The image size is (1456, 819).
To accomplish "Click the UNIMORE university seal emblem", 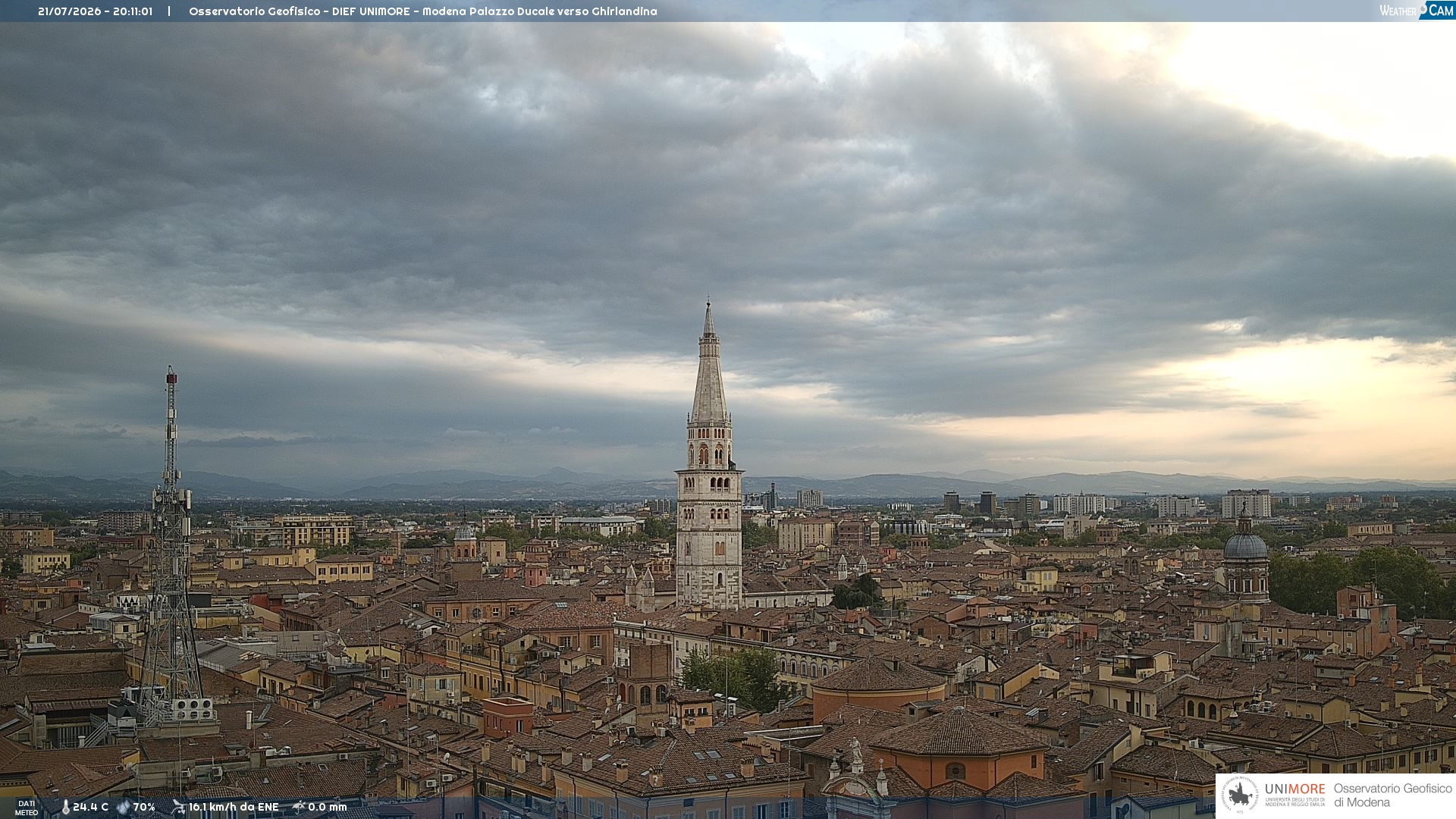I will [1241, 795].
